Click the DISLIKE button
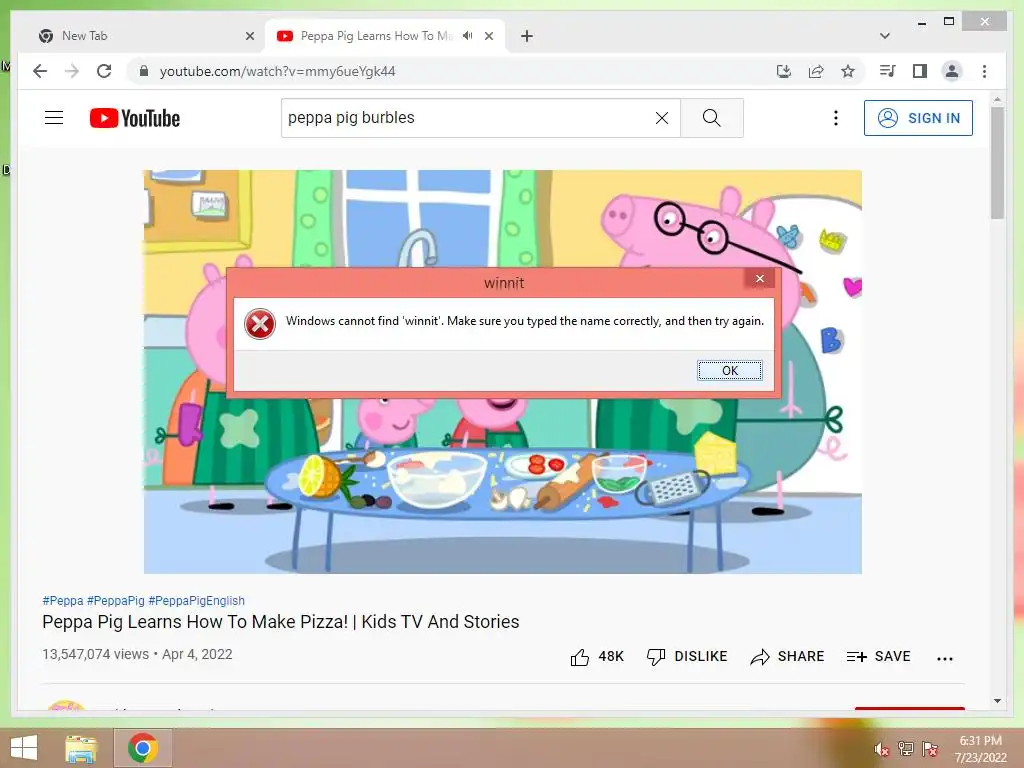The width and height of the screenshot is (1024, 768). [x=686, y=657]
